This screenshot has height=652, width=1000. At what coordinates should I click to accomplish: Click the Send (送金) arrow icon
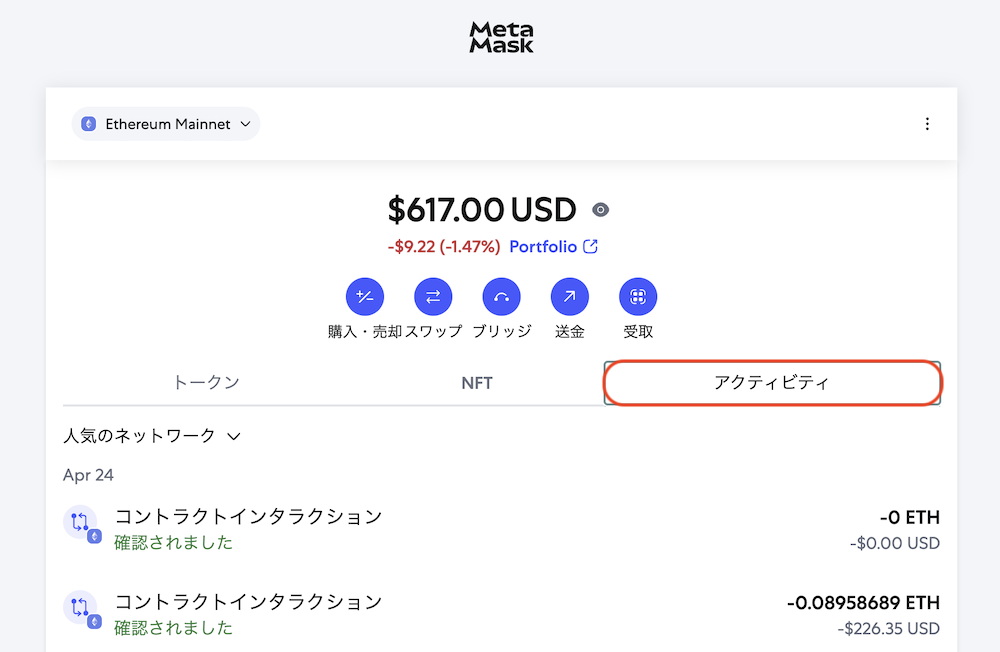(570, 297)
